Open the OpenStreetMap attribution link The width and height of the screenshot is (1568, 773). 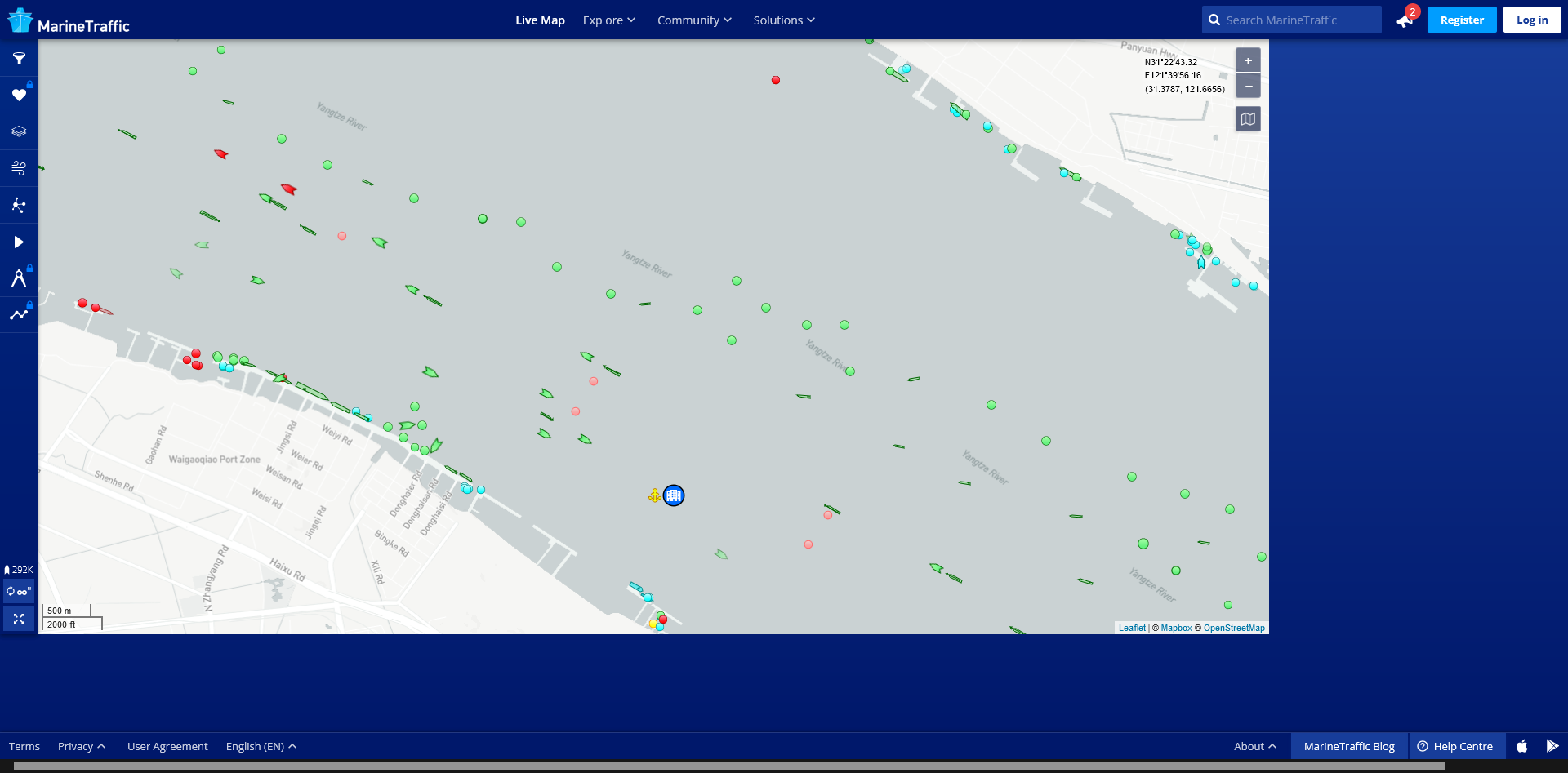coord(1234,628)
